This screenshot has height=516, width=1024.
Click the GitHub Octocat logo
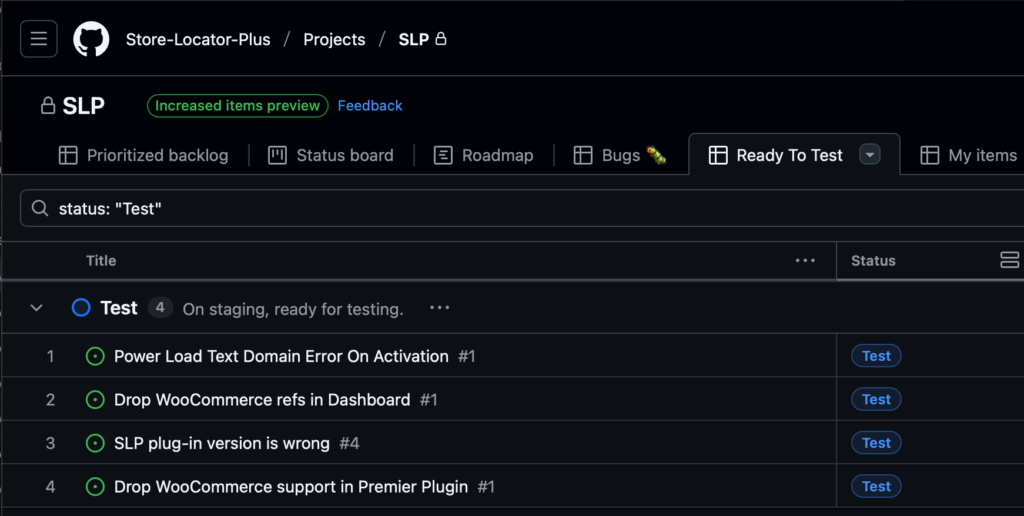(91, 39)
